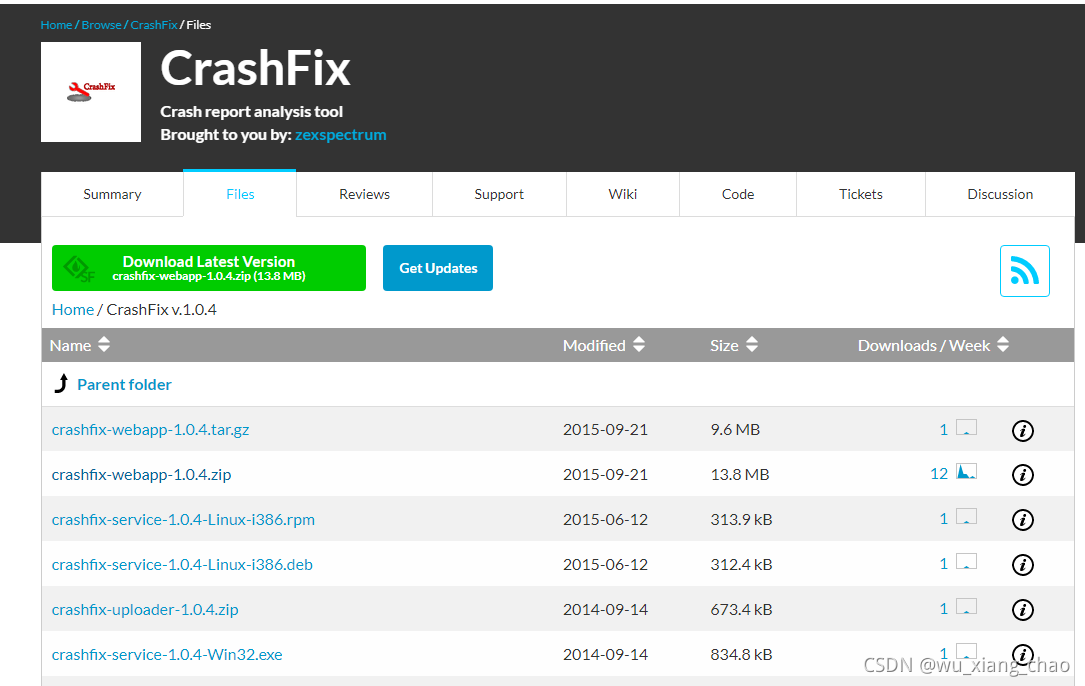Viewport: 1085px width, 686px height.
Task: Click the info icon for crashfix-webapp-1.0.4.tar.gz
Action: click(x=1022, y=430)
